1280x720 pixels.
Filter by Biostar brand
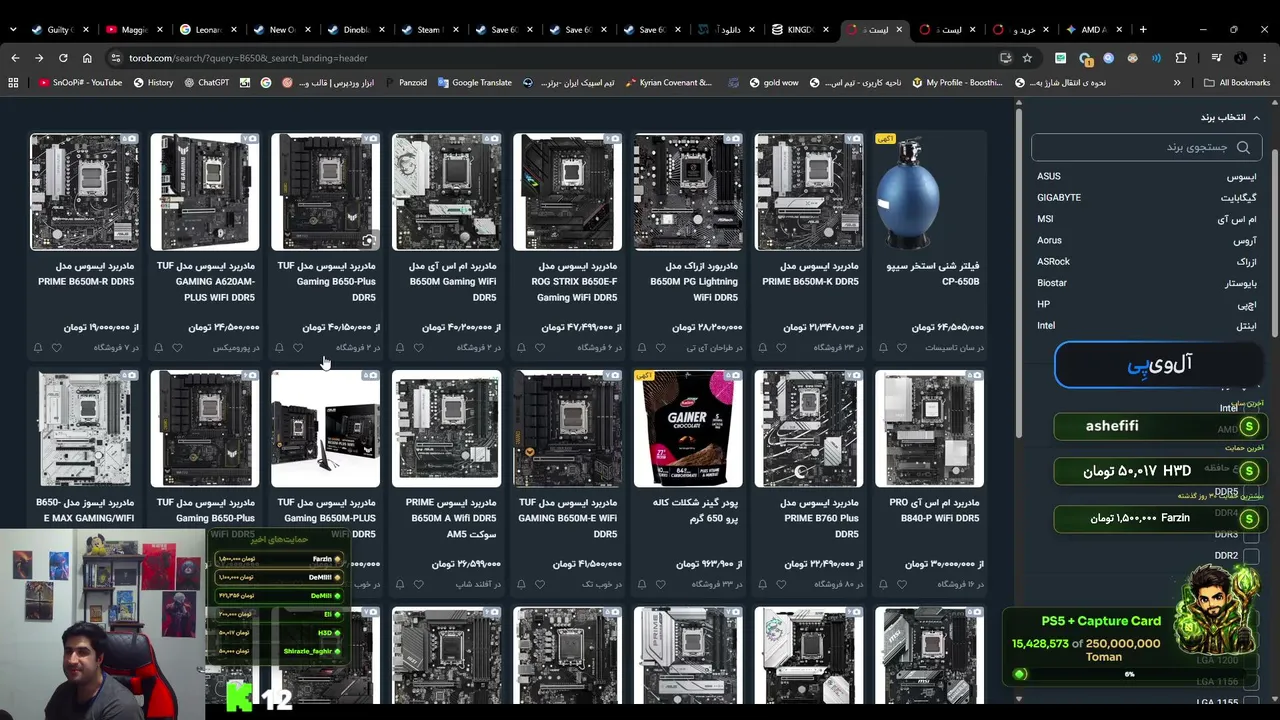click(1146, 283)
